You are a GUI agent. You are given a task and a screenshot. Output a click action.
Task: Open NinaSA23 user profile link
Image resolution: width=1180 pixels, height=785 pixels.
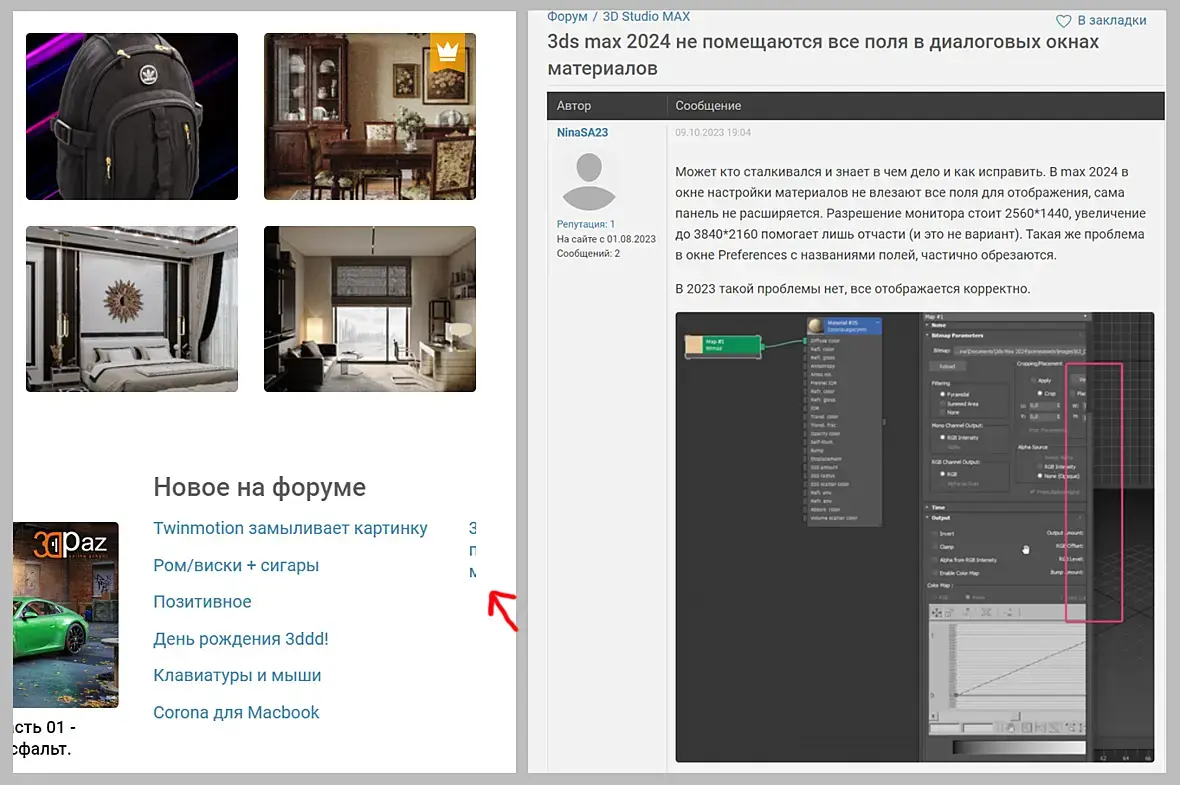(582, 132)
